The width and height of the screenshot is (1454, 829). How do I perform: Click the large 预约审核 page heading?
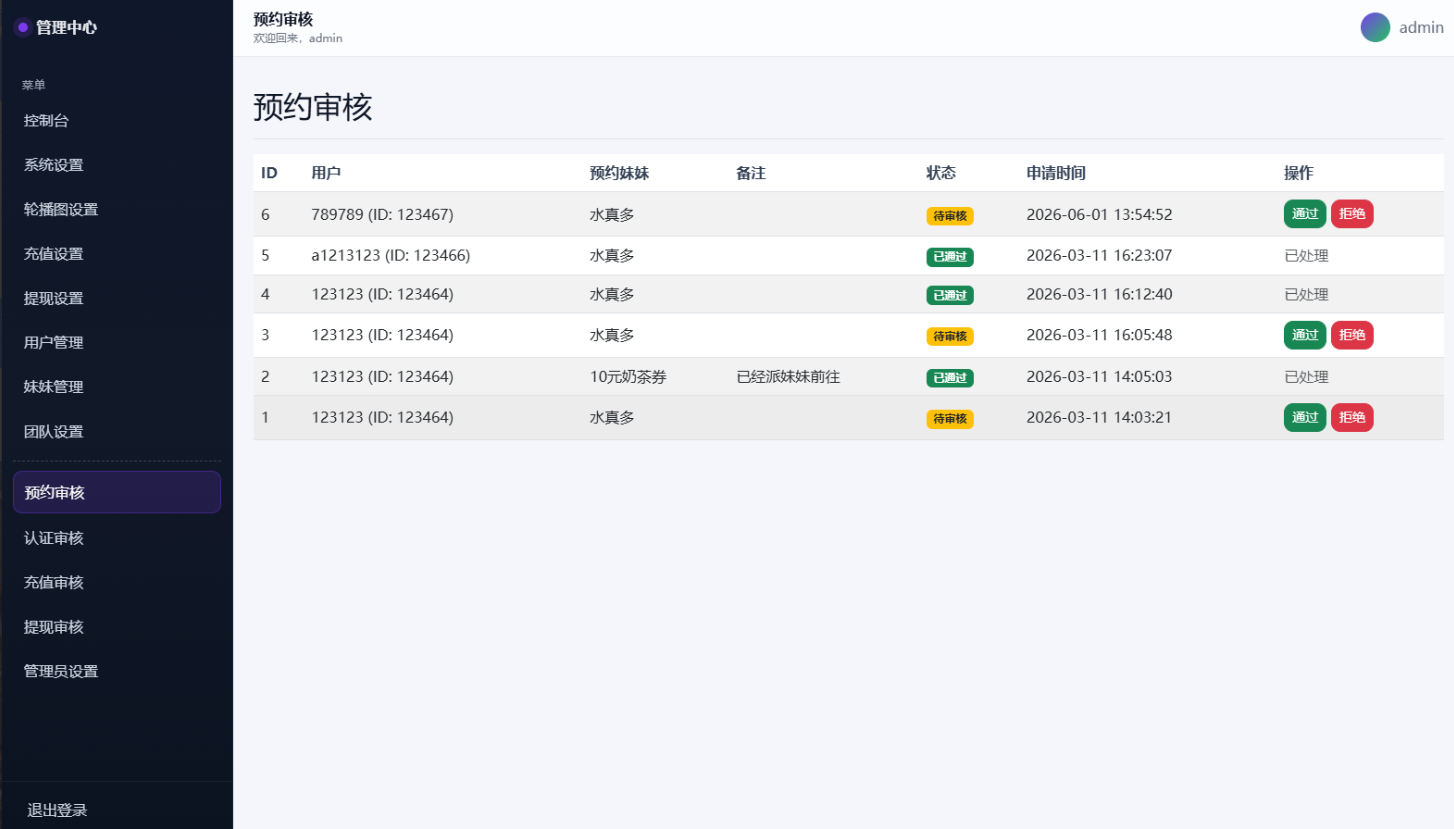pyautogui.click(x=313, y=107)
